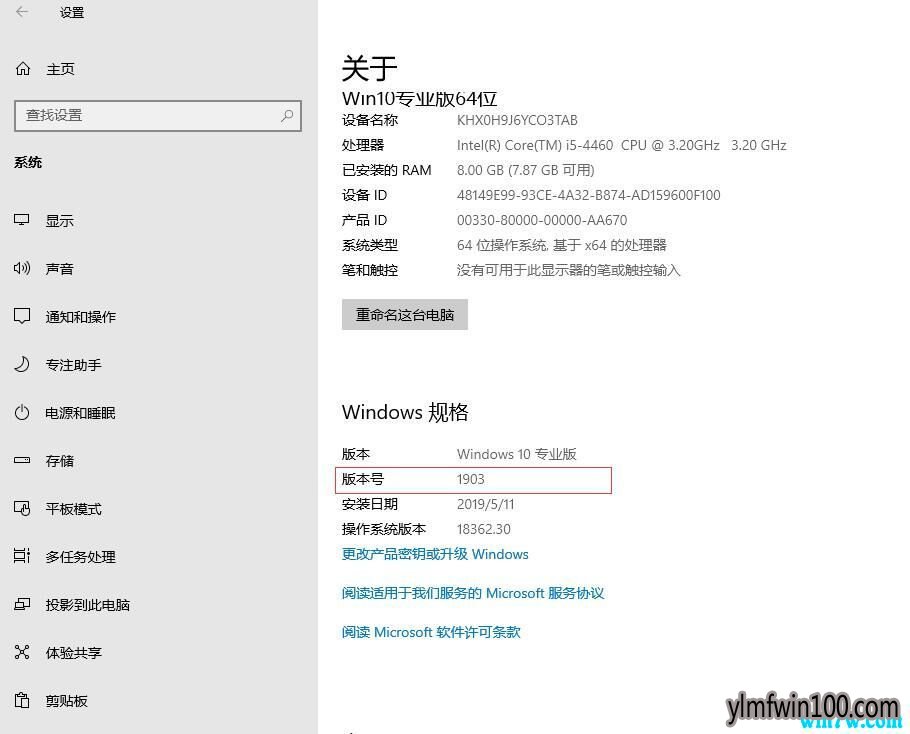Click the 8.00 GB RAM value
Image resolution: width=910 pixels, height=734 pixels.
click(526, 170)
